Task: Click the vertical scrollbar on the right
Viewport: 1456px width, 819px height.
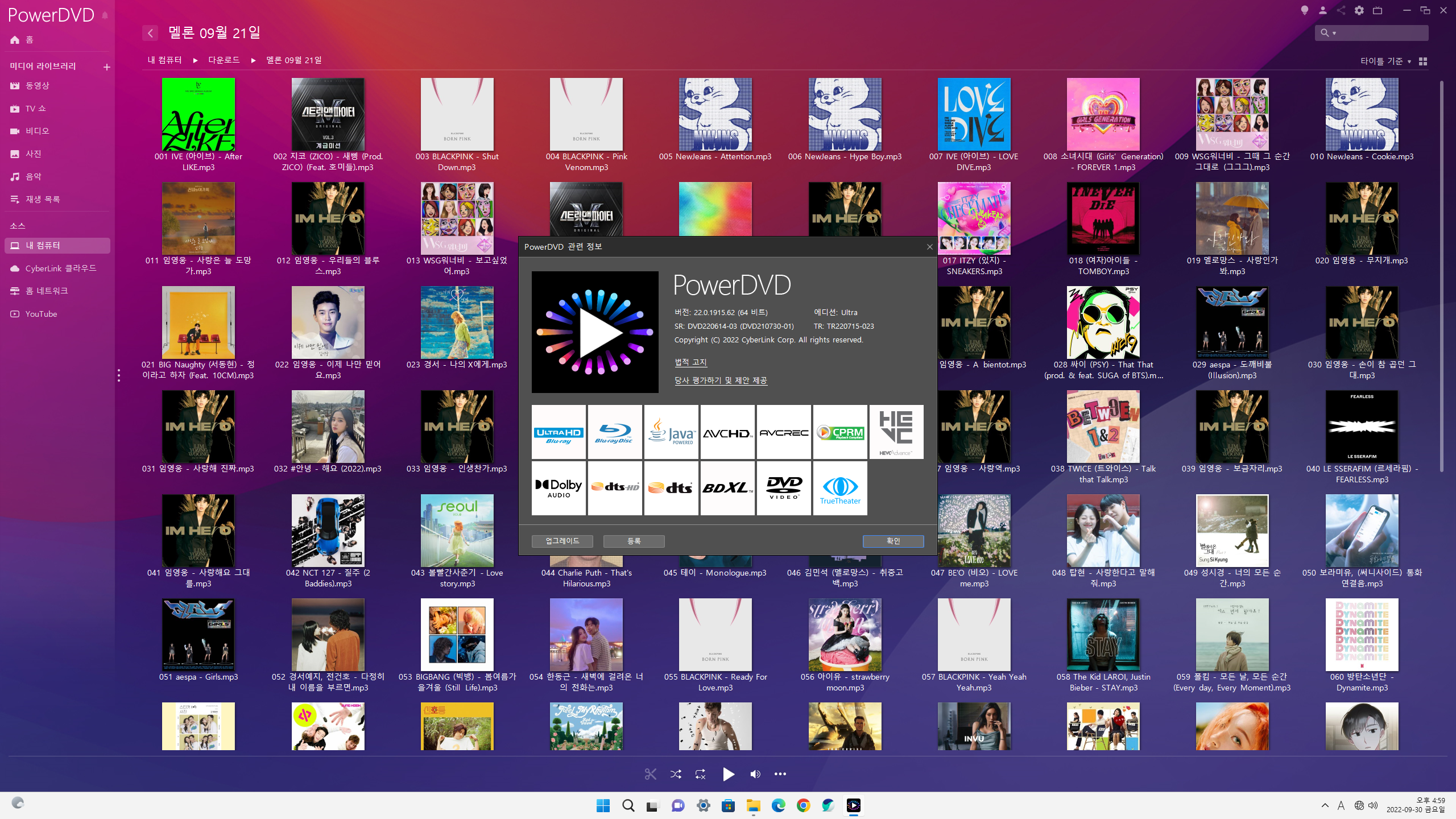Action: [x=1441, y=276]
